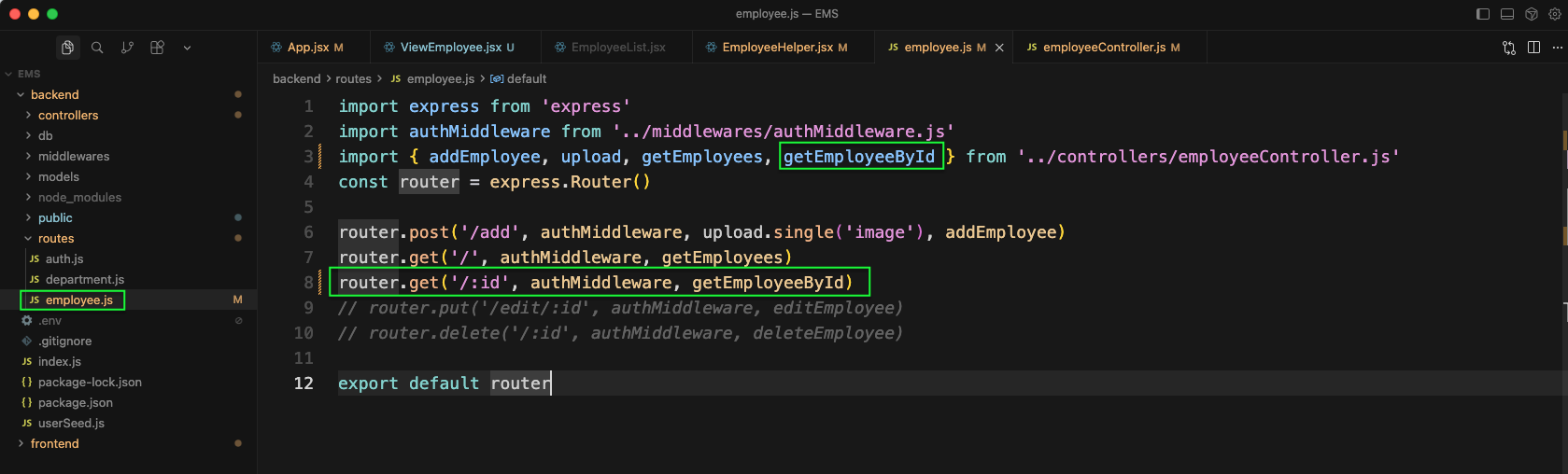The image size is (1568, 474).
Task: Switch to the EmployeeList.jsx tab
Action: (x=616, y=48)
